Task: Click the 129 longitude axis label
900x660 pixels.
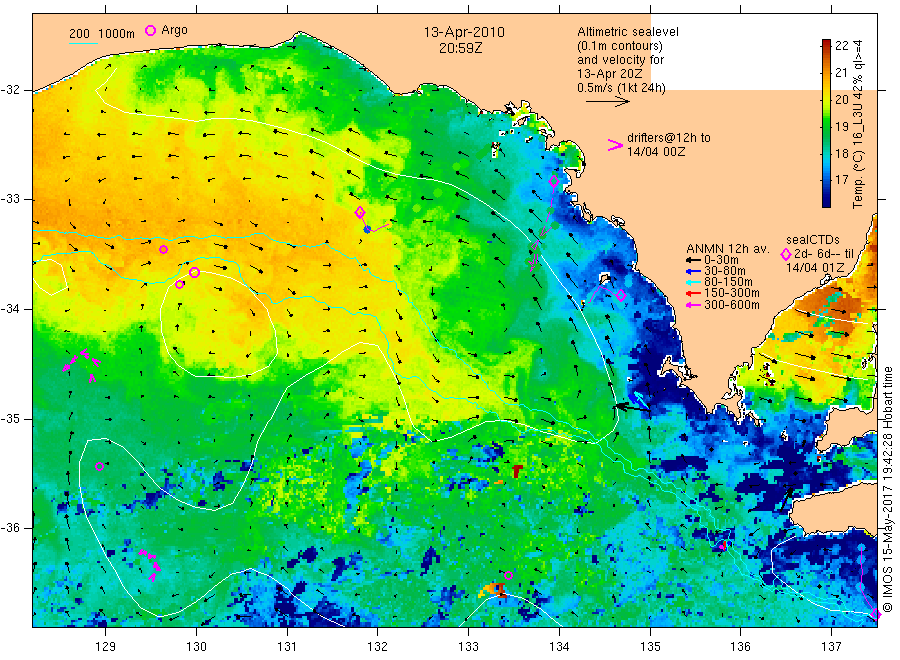Action: tap(106, 647)
